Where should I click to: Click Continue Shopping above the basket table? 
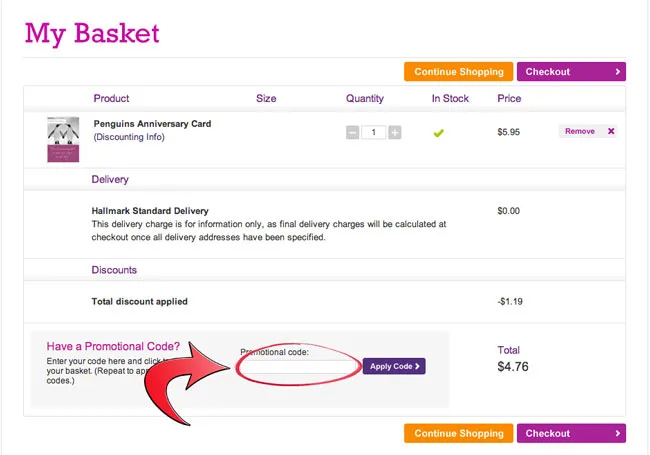pyautogui.click(x=459, y=72)
